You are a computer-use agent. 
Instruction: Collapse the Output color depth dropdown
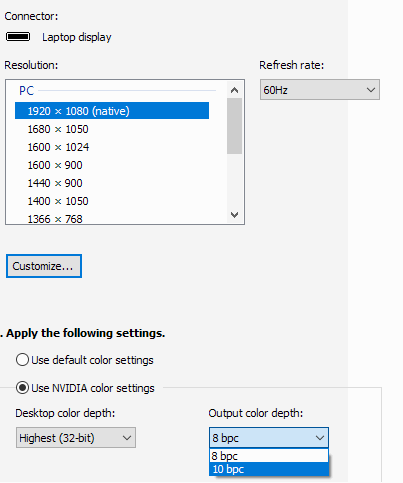[x=269, y=438]
